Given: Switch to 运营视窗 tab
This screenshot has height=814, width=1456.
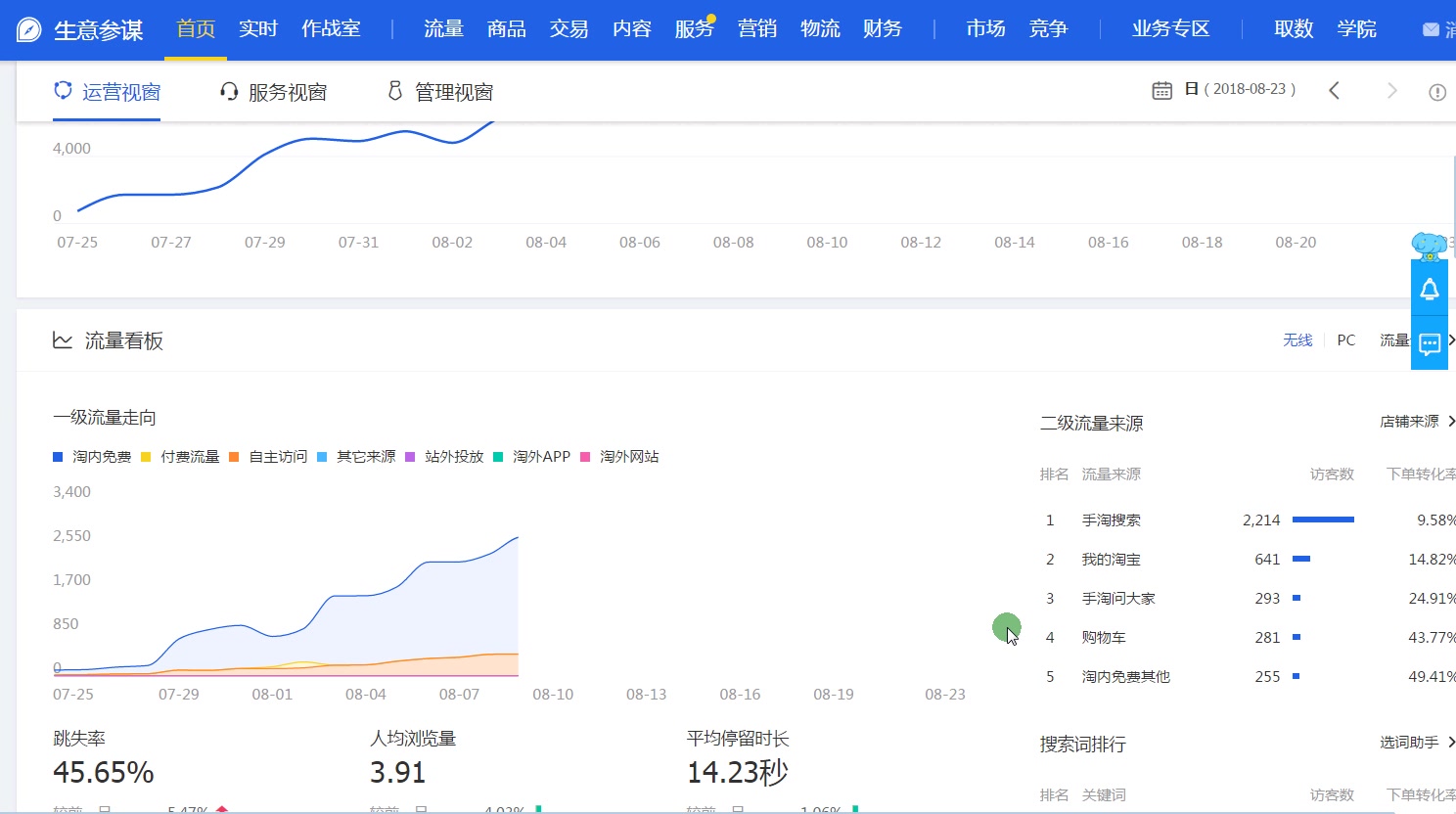Looking at the screenshot, I should point(107,92).
